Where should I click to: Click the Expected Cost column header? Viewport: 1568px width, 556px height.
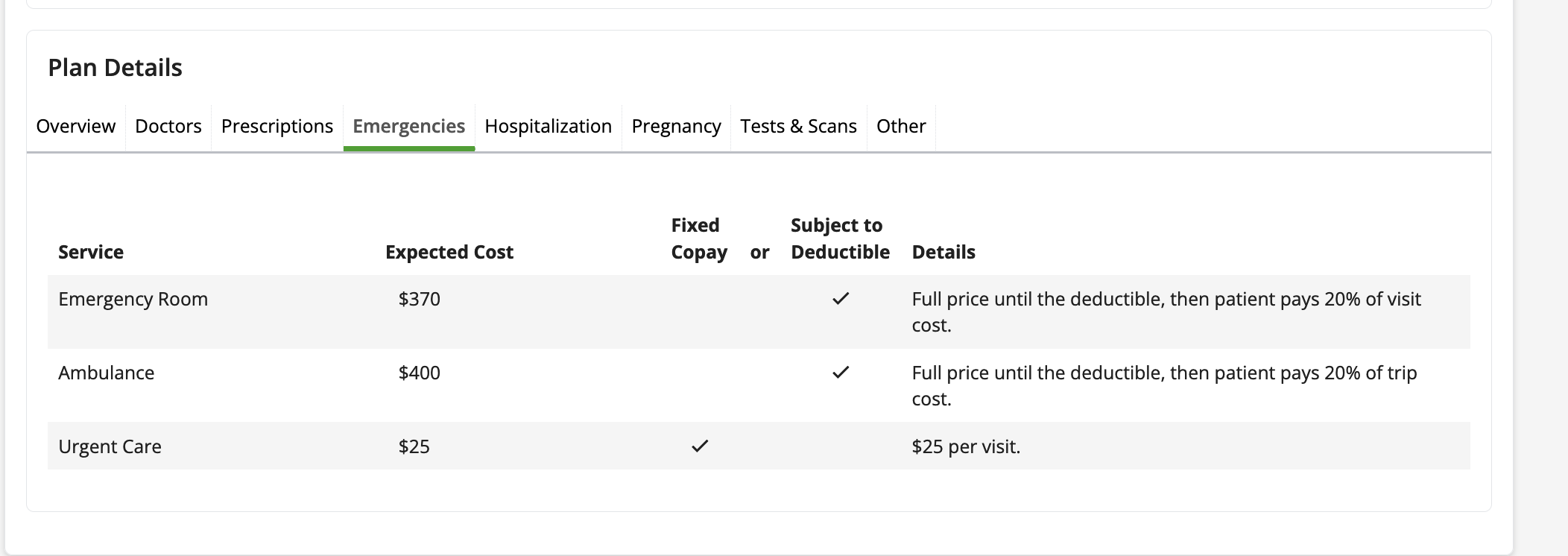[x=449, y=252]
